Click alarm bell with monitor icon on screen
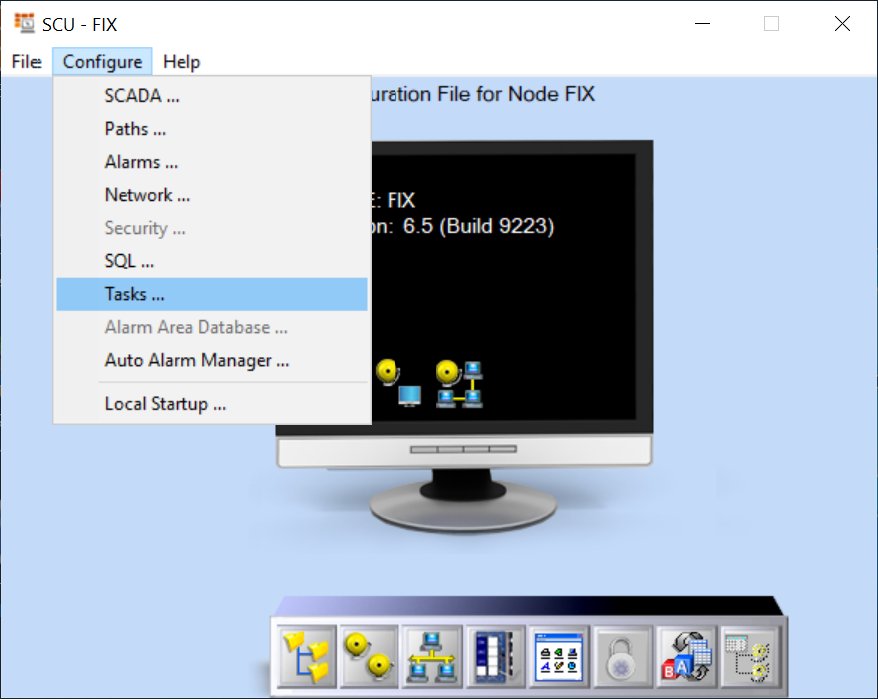 [399, 383]
